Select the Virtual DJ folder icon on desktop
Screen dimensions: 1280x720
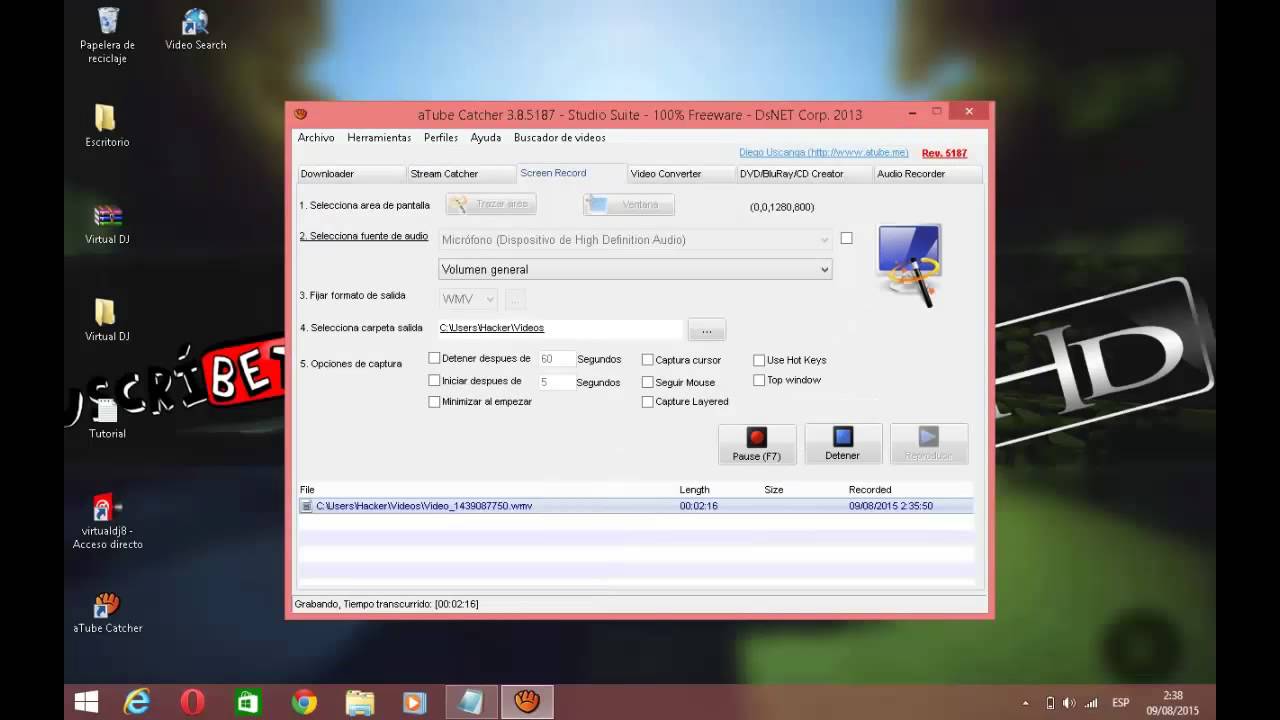[107, 320]
